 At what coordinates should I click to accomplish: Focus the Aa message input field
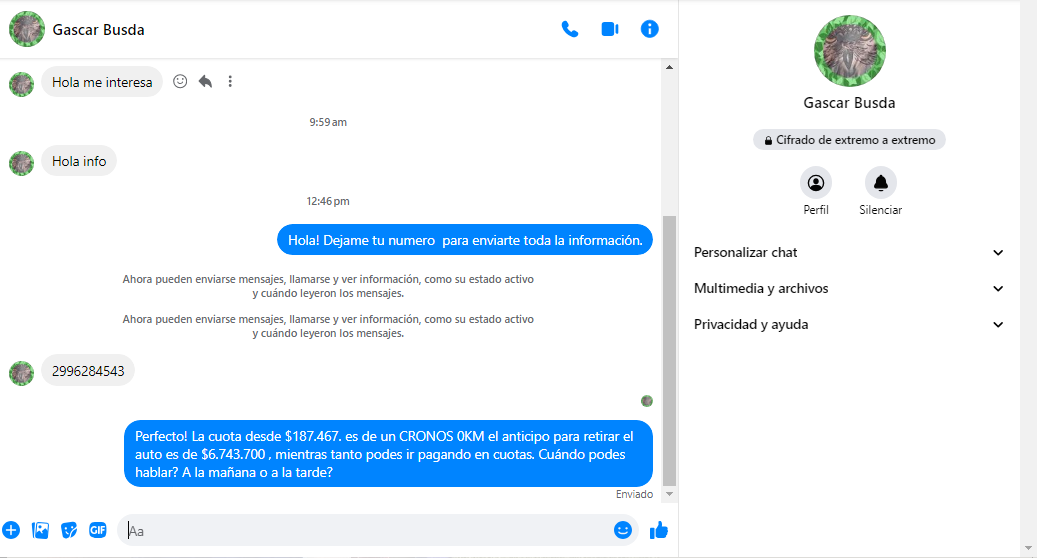click(366, 530)
